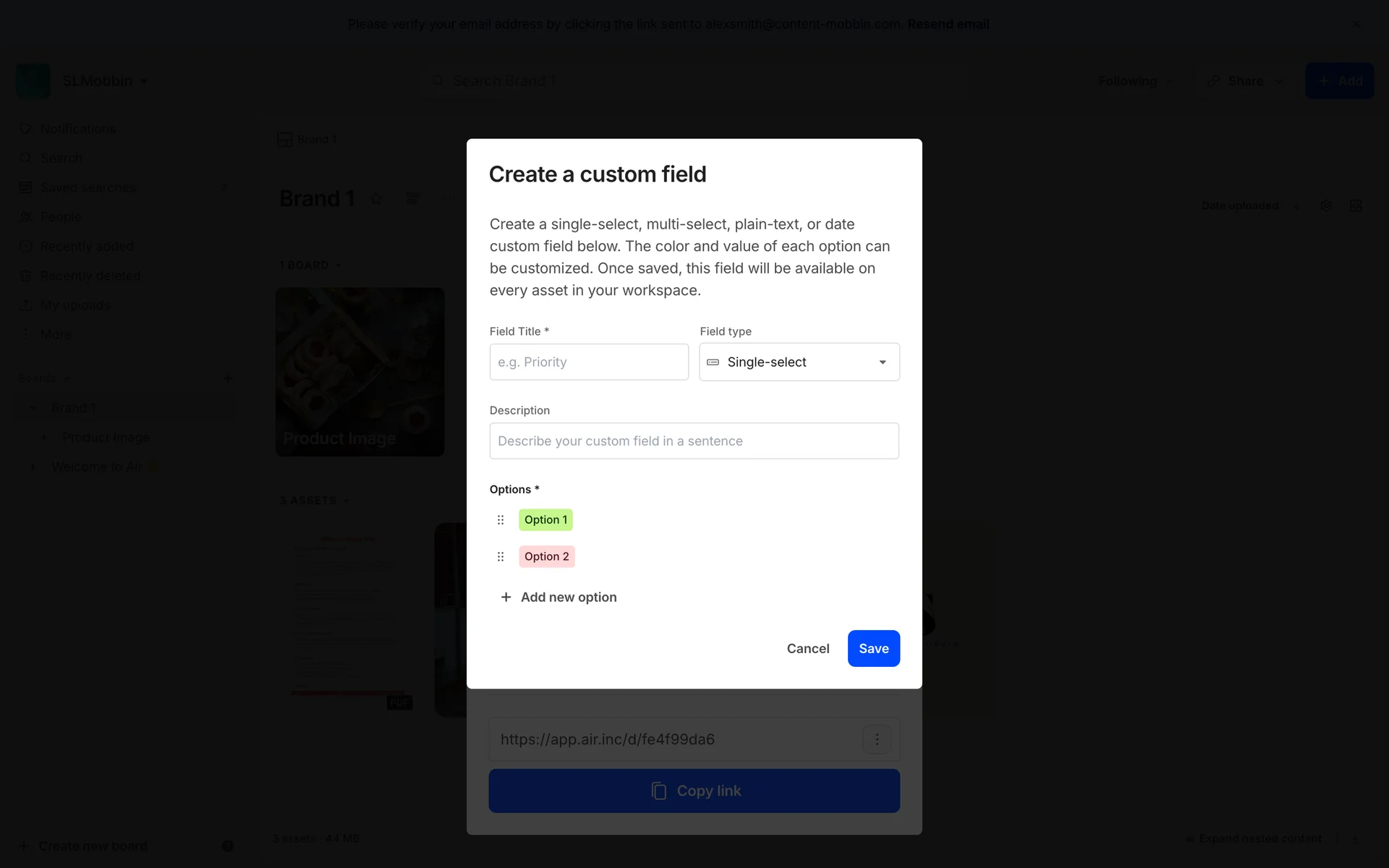The image size is (1389, 868).
Task: Click the Save button
Action: tap(873, 649)
